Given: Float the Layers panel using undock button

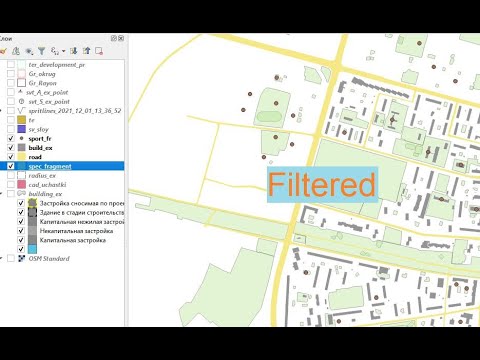Looking at the screenshot, I should (x=114, y=38).
